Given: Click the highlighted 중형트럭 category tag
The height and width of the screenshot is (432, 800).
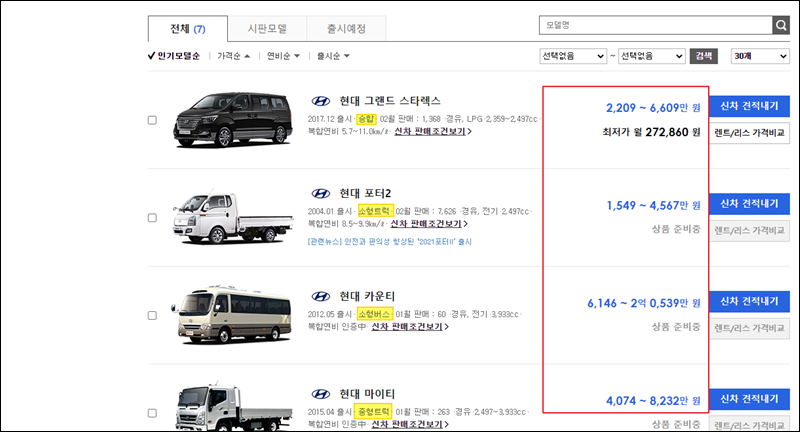Looking at the screenshot, I should 374,412.
